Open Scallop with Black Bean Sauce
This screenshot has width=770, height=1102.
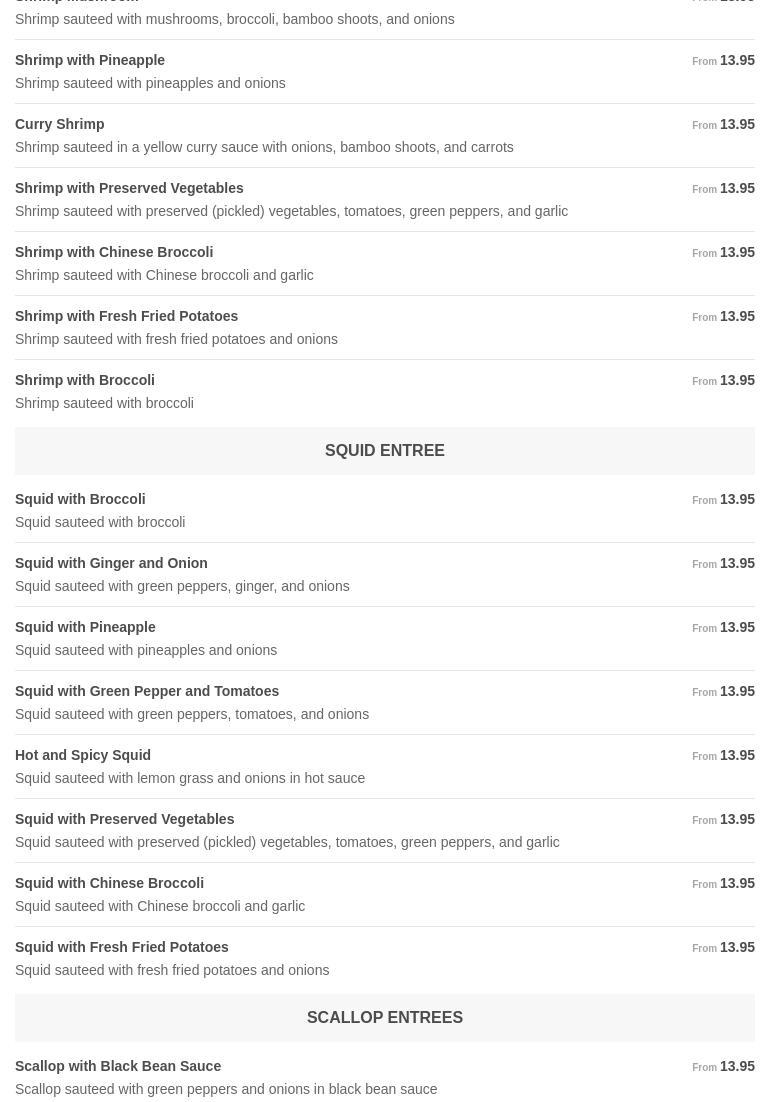[118, 1066]
